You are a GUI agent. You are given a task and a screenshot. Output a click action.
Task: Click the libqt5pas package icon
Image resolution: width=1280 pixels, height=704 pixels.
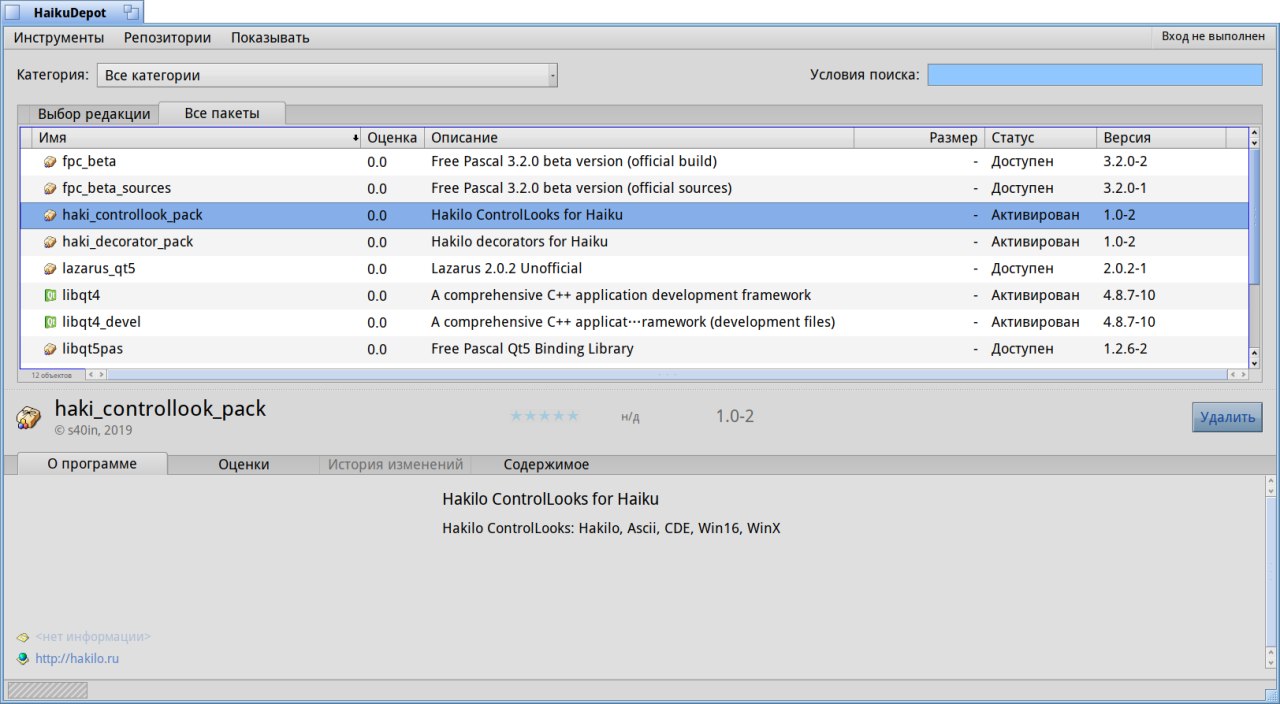[x=50, y=350]
